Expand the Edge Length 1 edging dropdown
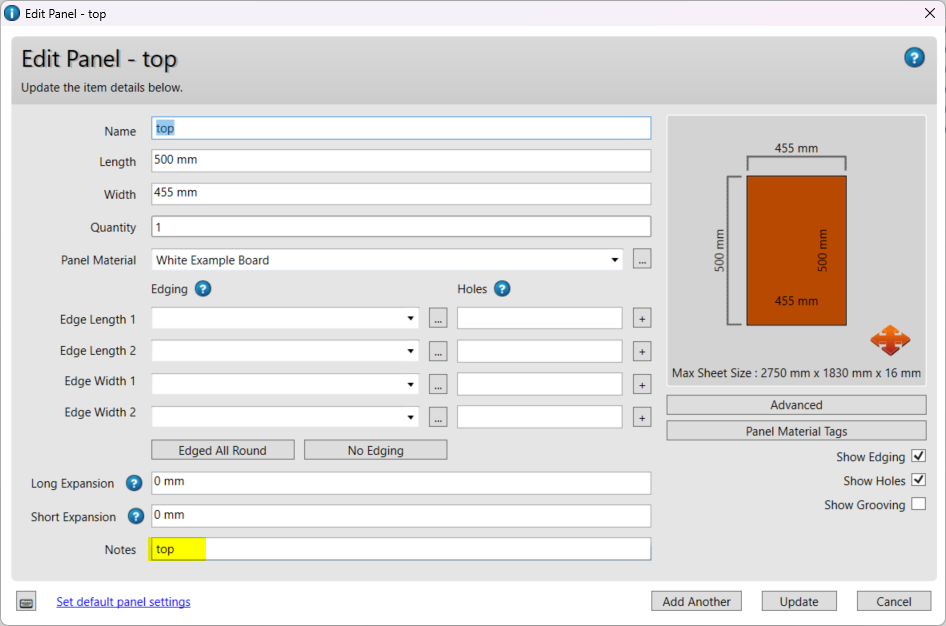Image resolution: width=946 pixels, height=626 pixels. [x=411, y=319]
